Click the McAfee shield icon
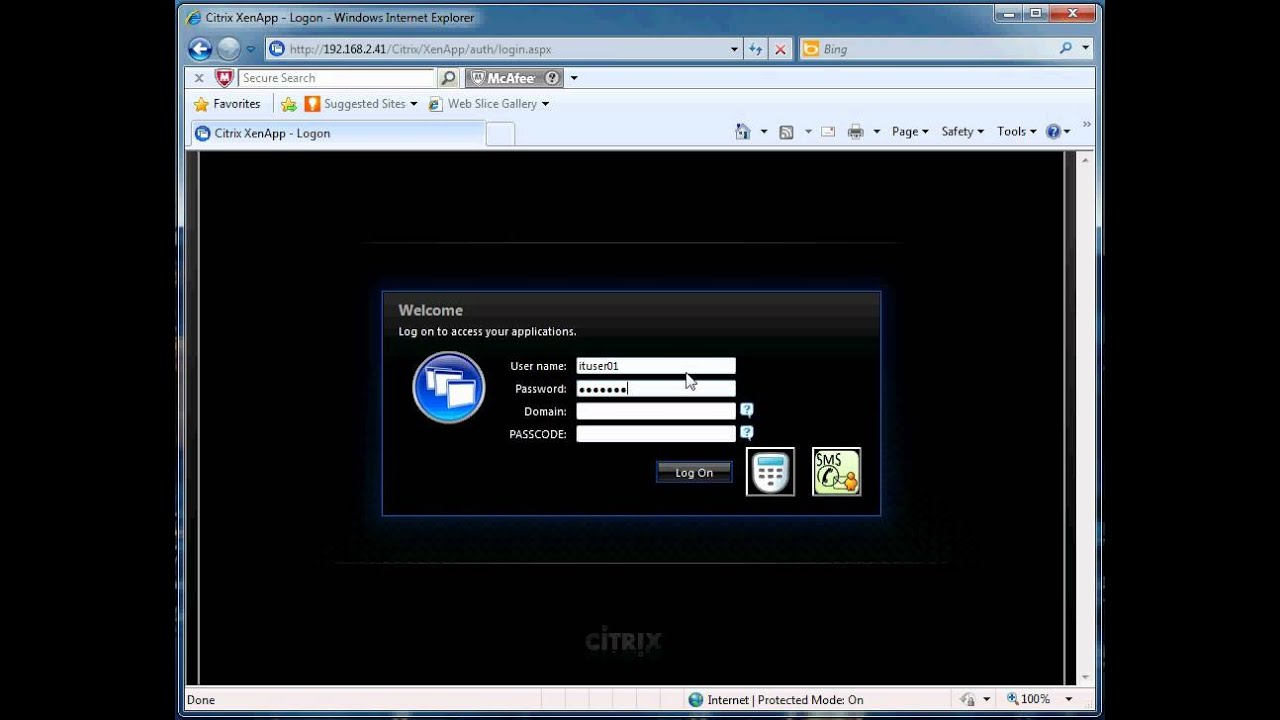1280x720 pixels. point(224,78)
